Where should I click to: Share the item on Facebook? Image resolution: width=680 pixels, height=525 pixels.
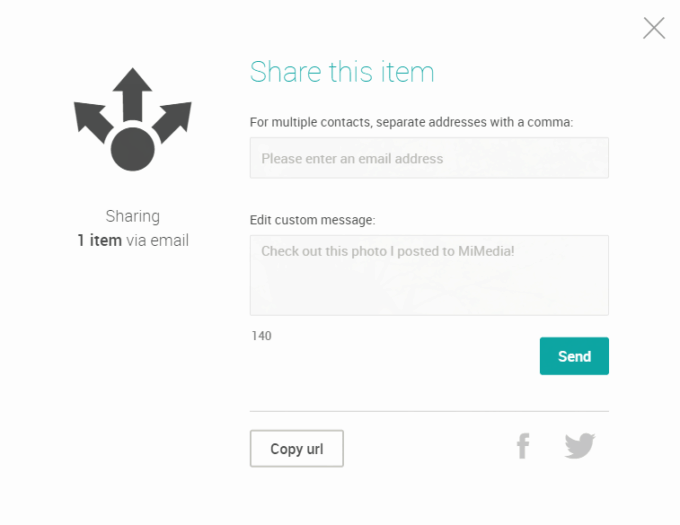(x=522, y=446)
